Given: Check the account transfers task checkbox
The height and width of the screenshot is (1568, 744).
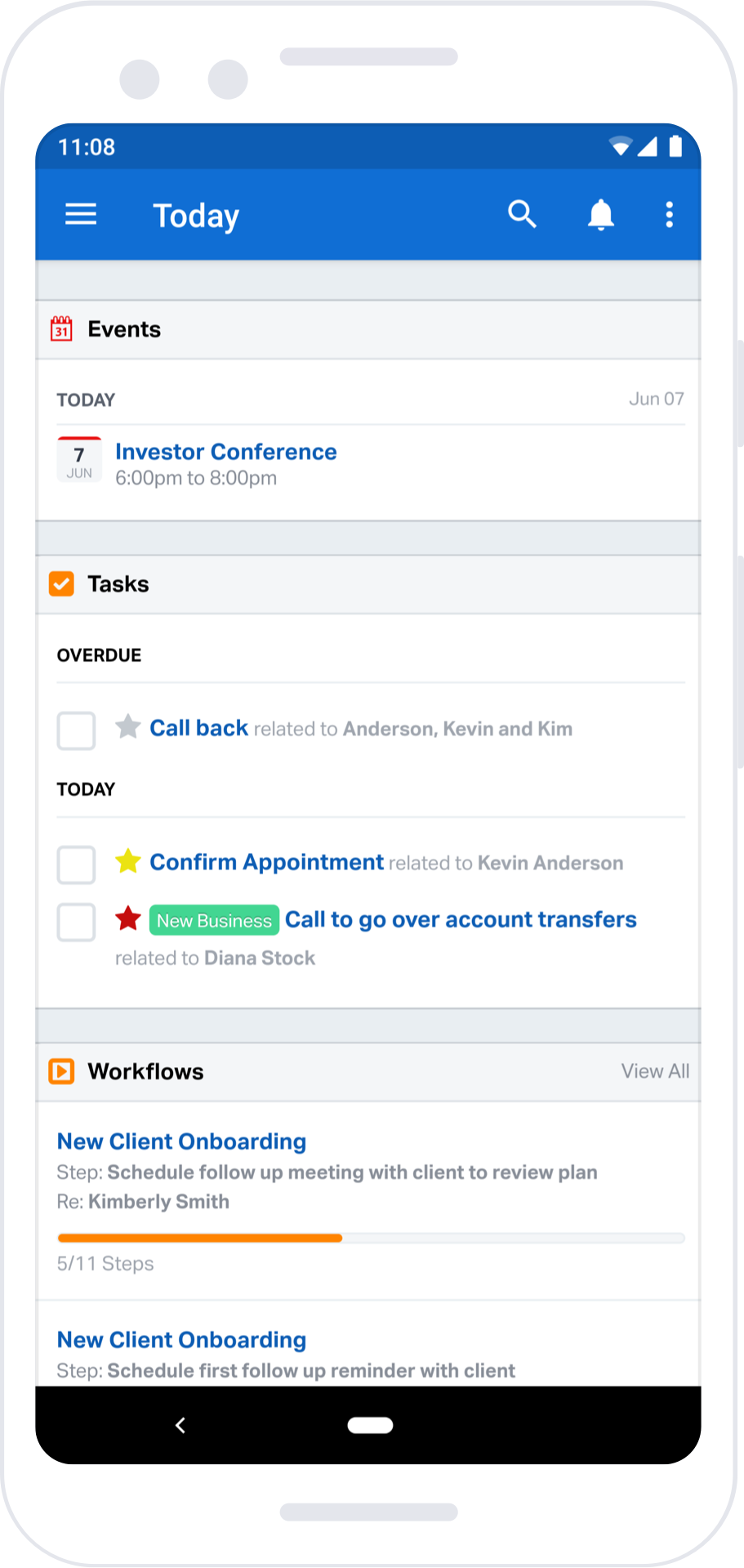Looking at the screenshot, I should (76, 922).
